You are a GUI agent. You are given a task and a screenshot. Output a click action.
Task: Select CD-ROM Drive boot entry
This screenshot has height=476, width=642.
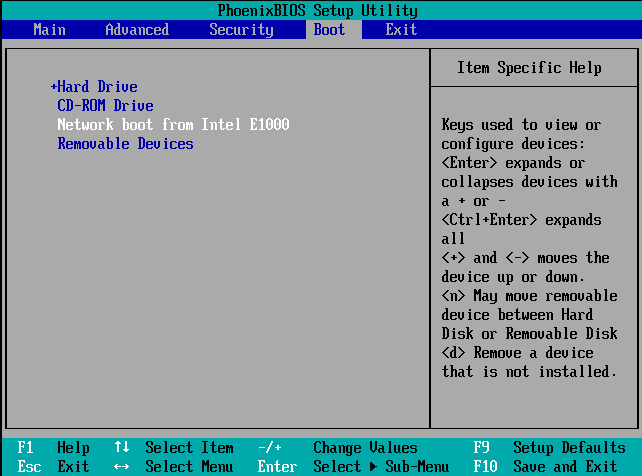pyautogui.click(x=105, y=106)
